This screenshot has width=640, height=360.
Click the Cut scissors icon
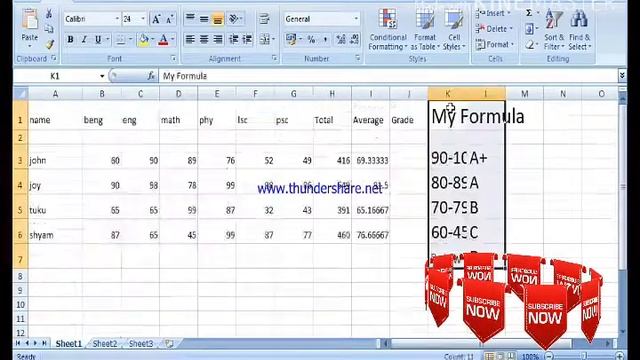pyautogui.click(x=49, y=13)
